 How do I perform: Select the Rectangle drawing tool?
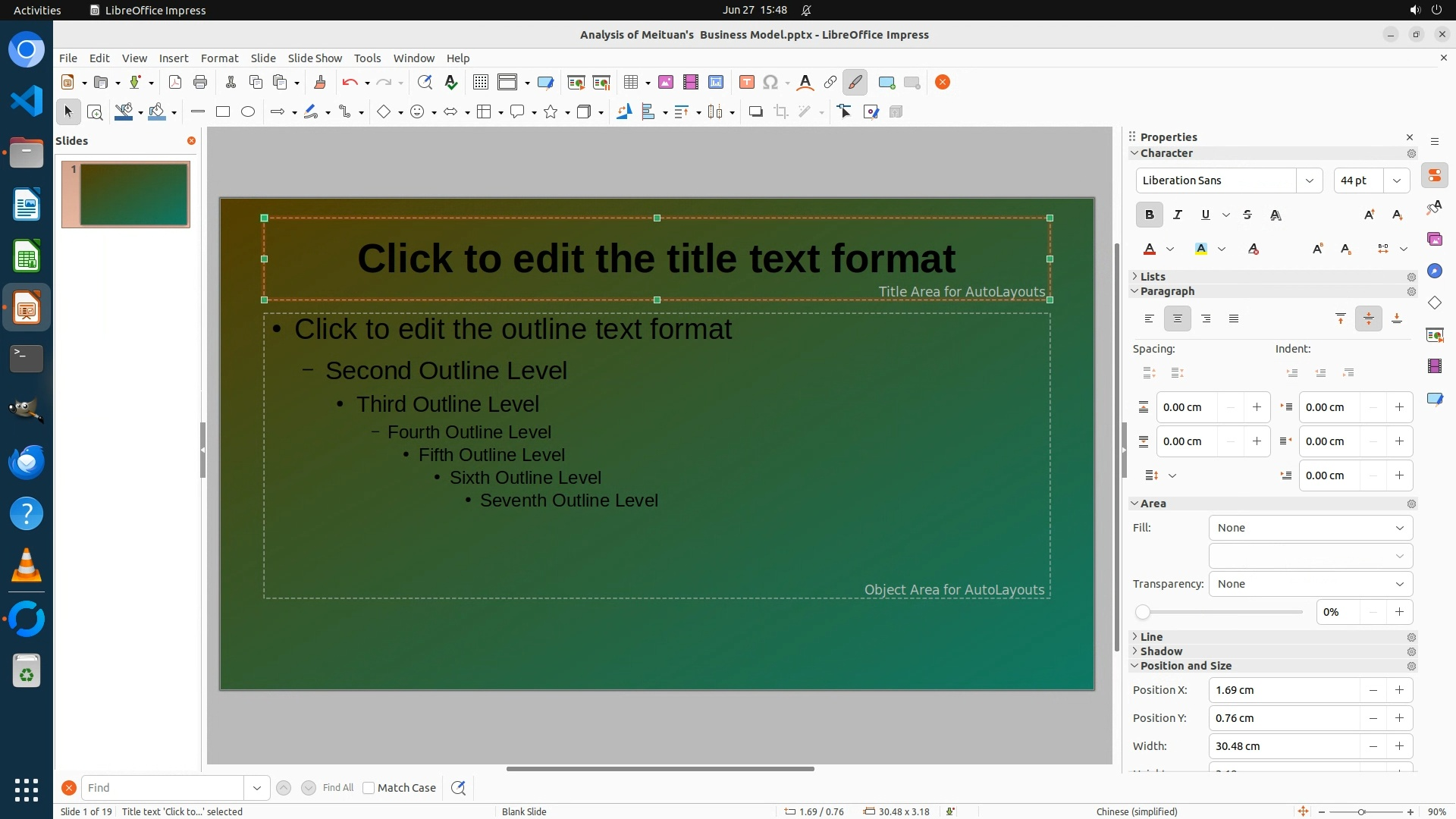click(x=222, y=112)
